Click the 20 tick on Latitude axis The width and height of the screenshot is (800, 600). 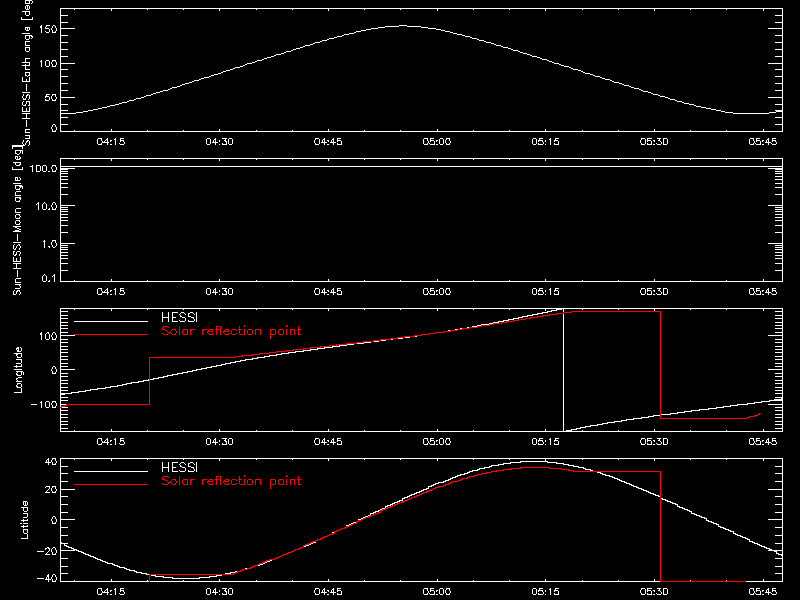tap(51, 490)
